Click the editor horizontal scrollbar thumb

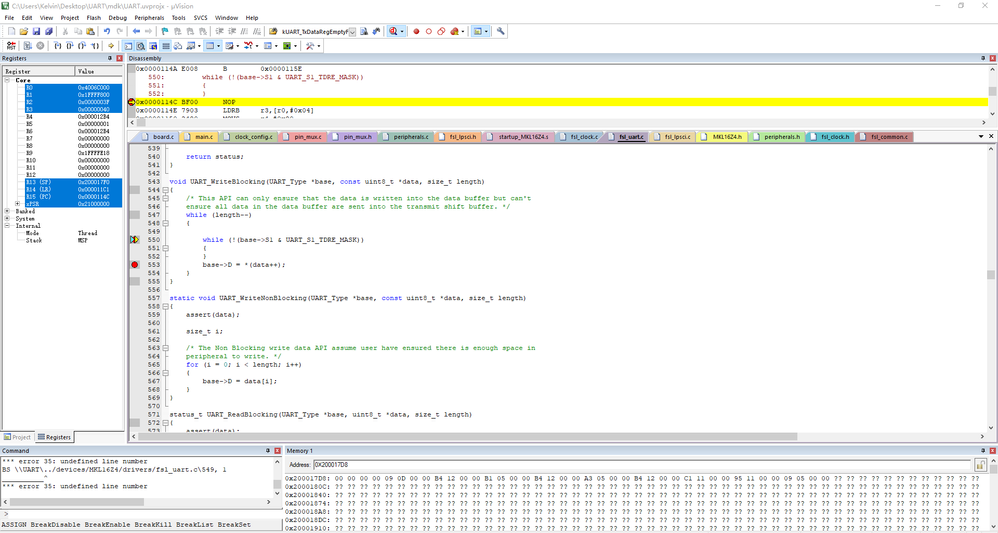[468, 437]
